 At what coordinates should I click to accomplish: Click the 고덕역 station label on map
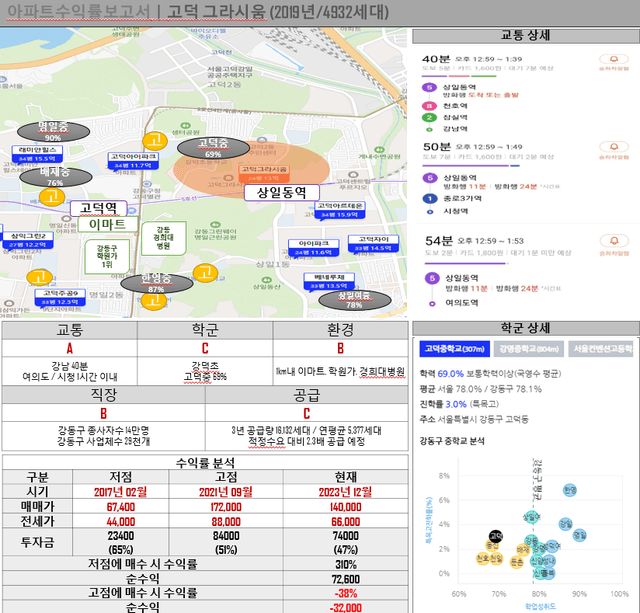tap(99, 208)
